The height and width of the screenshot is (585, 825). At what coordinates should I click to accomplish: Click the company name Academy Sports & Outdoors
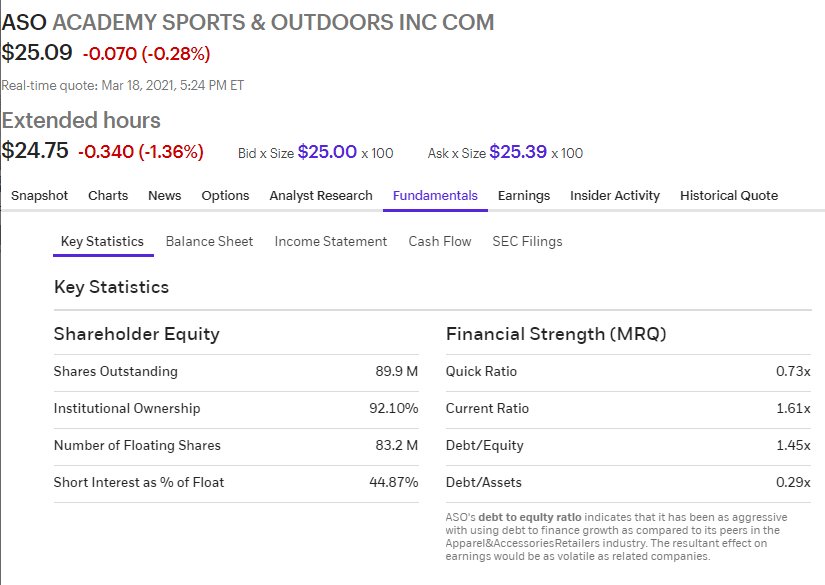tap(274, 23)
